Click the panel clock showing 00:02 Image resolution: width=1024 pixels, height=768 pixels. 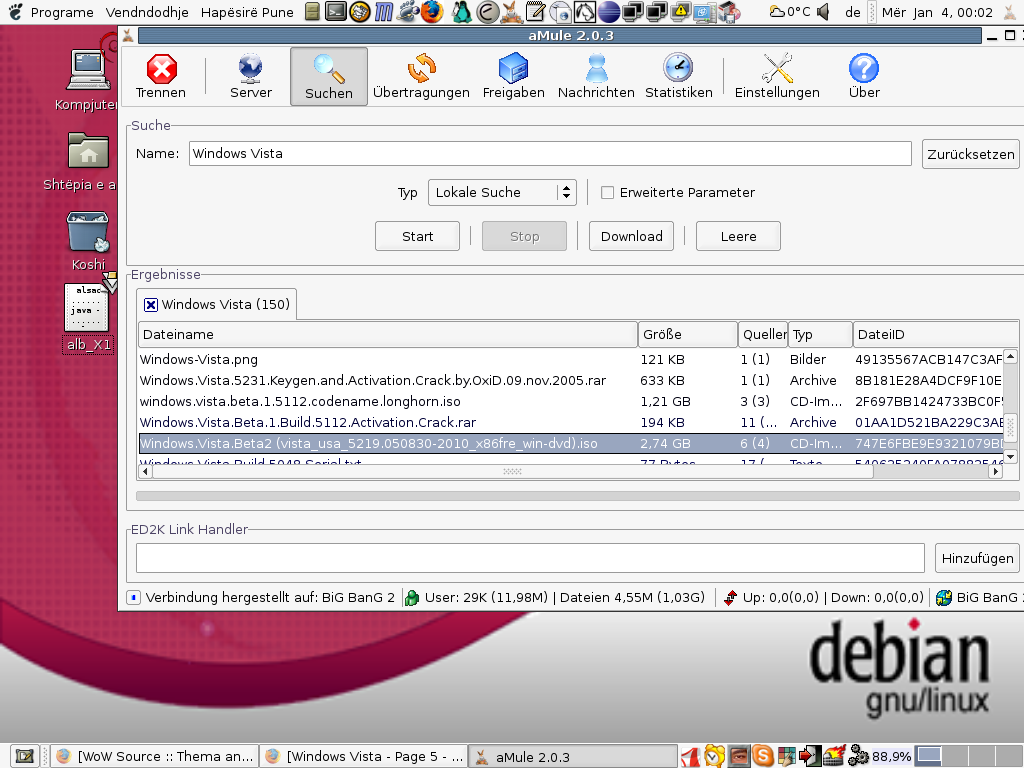937,12
